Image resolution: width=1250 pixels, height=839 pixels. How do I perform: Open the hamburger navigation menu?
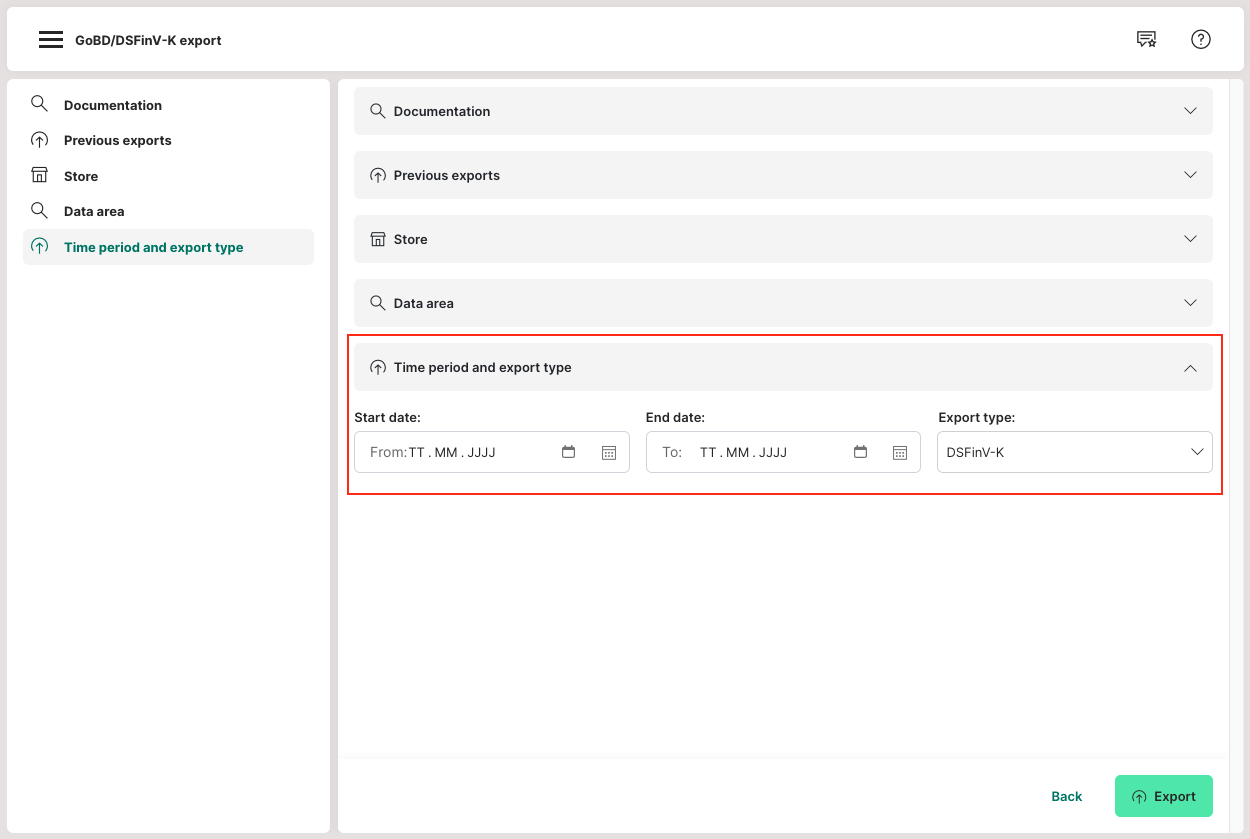click(51, 40)
